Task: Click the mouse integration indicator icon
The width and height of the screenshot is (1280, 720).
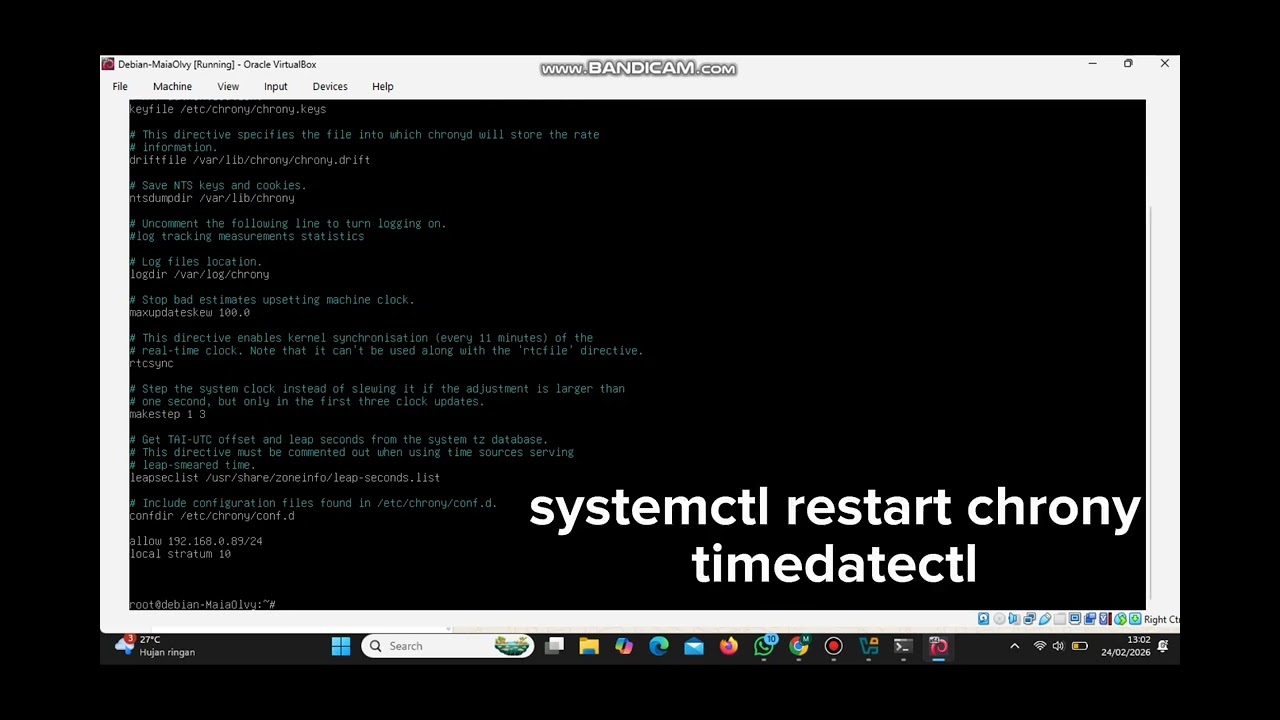Action: point(1120,619)
